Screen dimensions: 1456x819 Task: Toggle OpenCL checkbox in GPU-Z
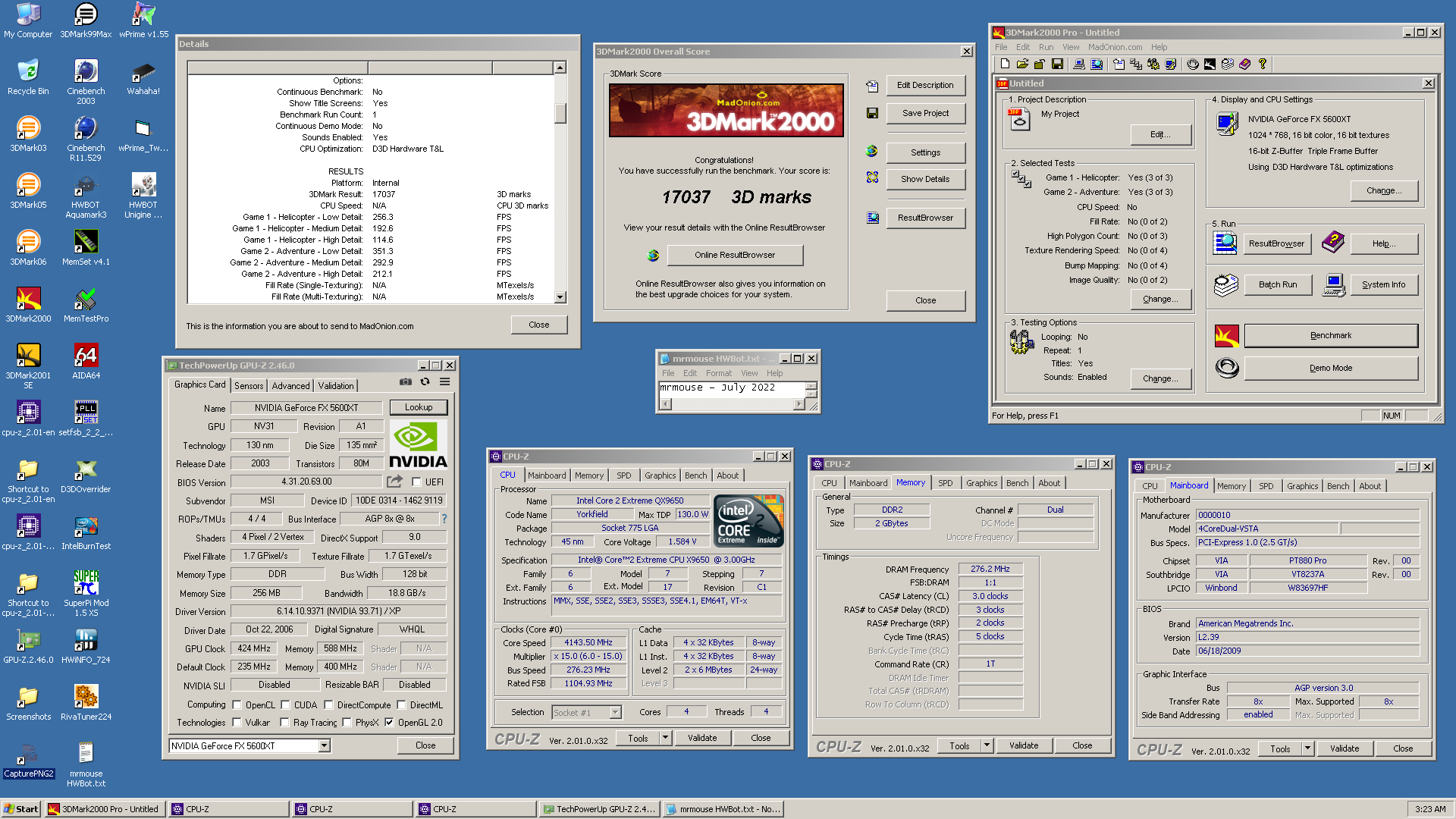(237, 704)
